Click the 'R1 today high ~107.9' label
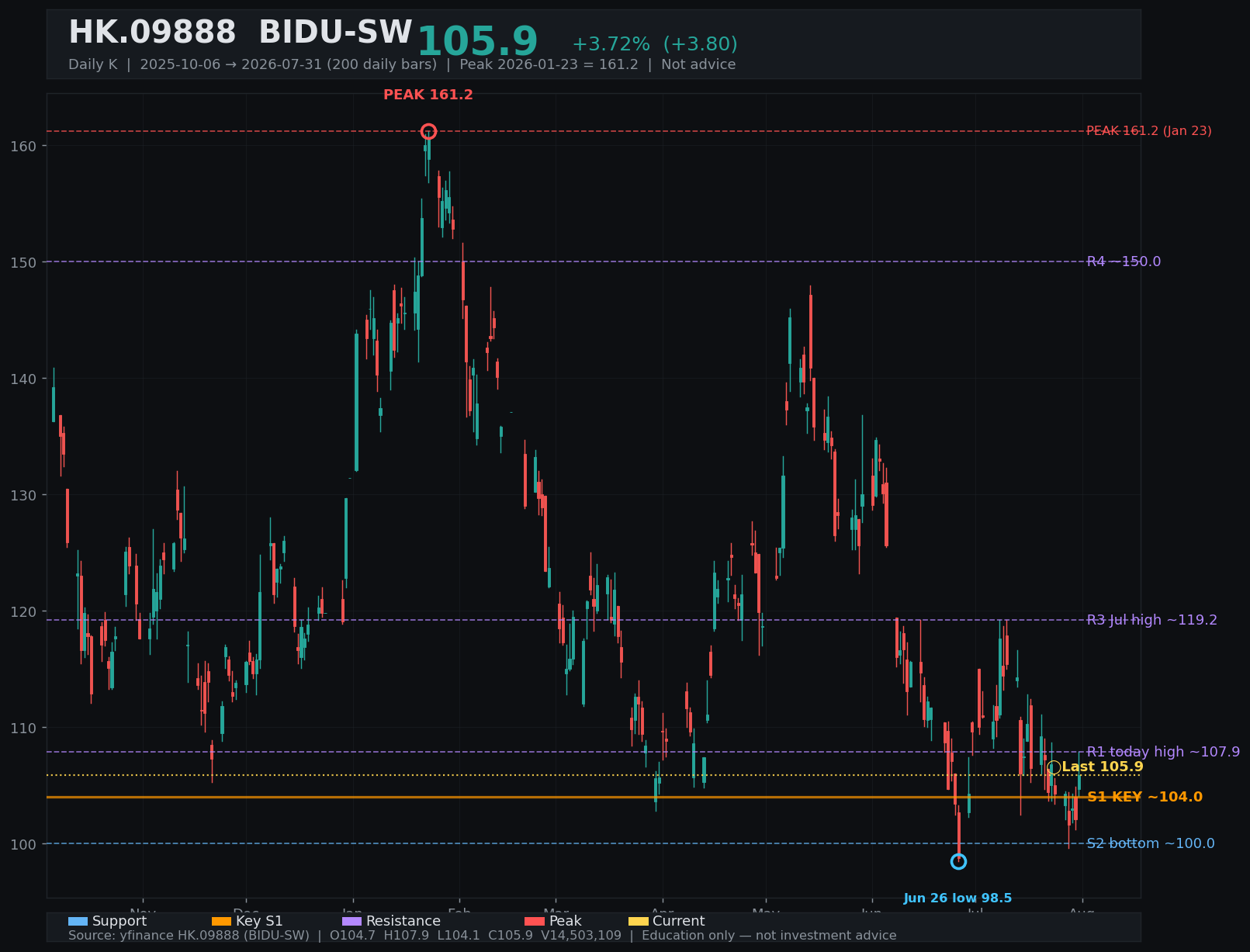 pyautogui.click(x=1163, y=752)
